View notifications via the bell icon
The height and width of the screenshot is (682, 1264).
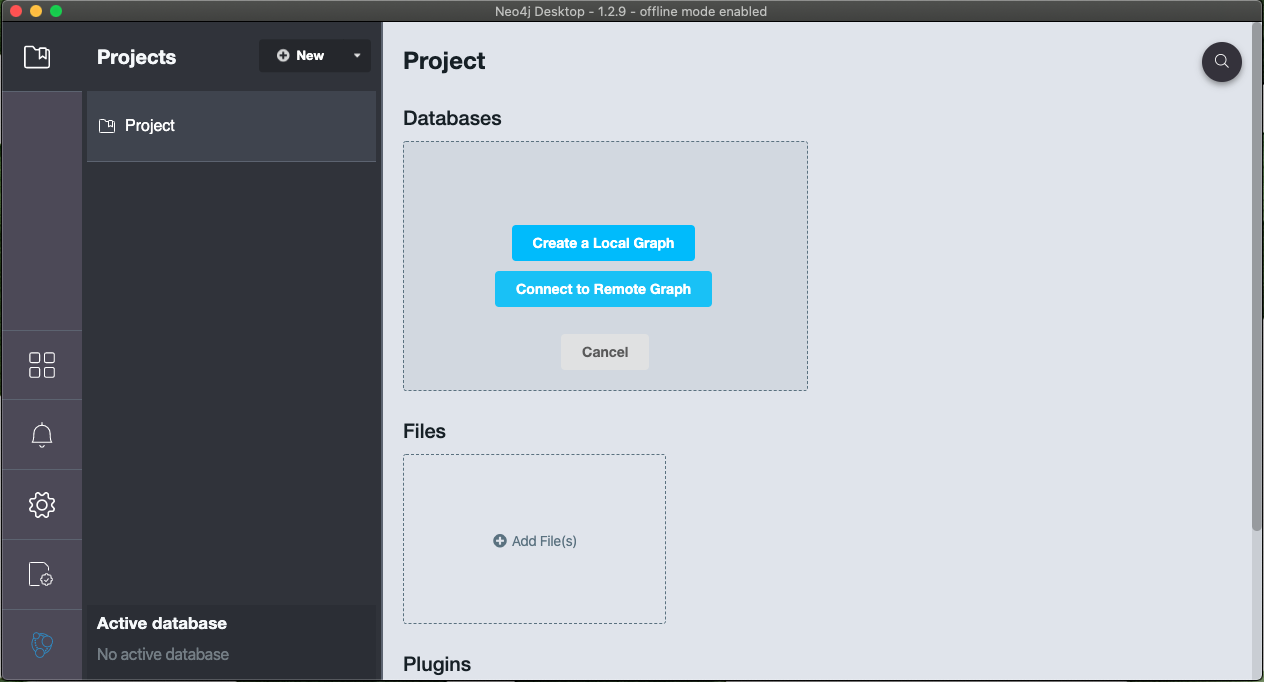(41, 434)
